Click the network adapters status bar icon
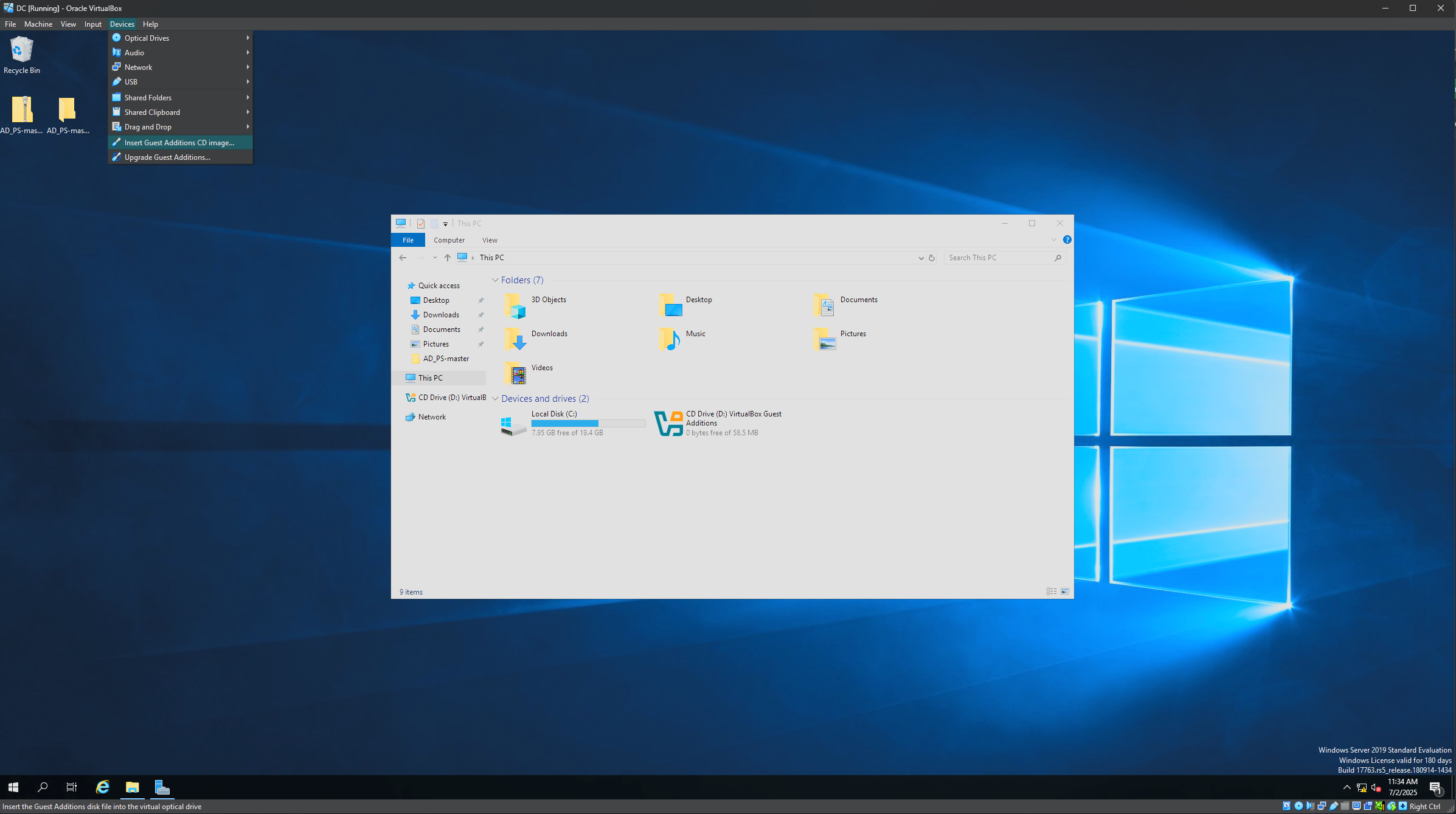Image resolution: width=1456 pixels, height=814 pixels. 1322,806
